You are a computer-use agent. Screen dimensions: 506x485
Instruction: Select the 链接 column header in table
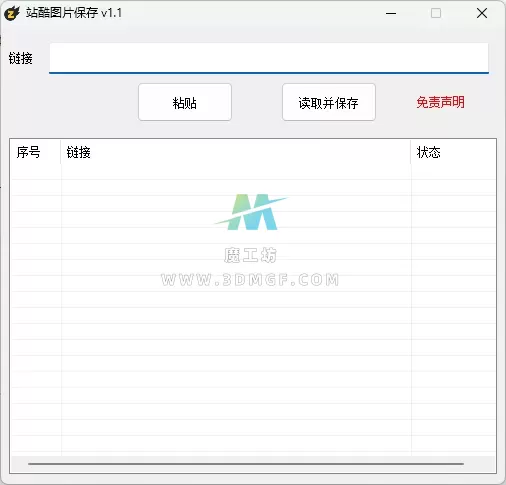click(236, 152)
